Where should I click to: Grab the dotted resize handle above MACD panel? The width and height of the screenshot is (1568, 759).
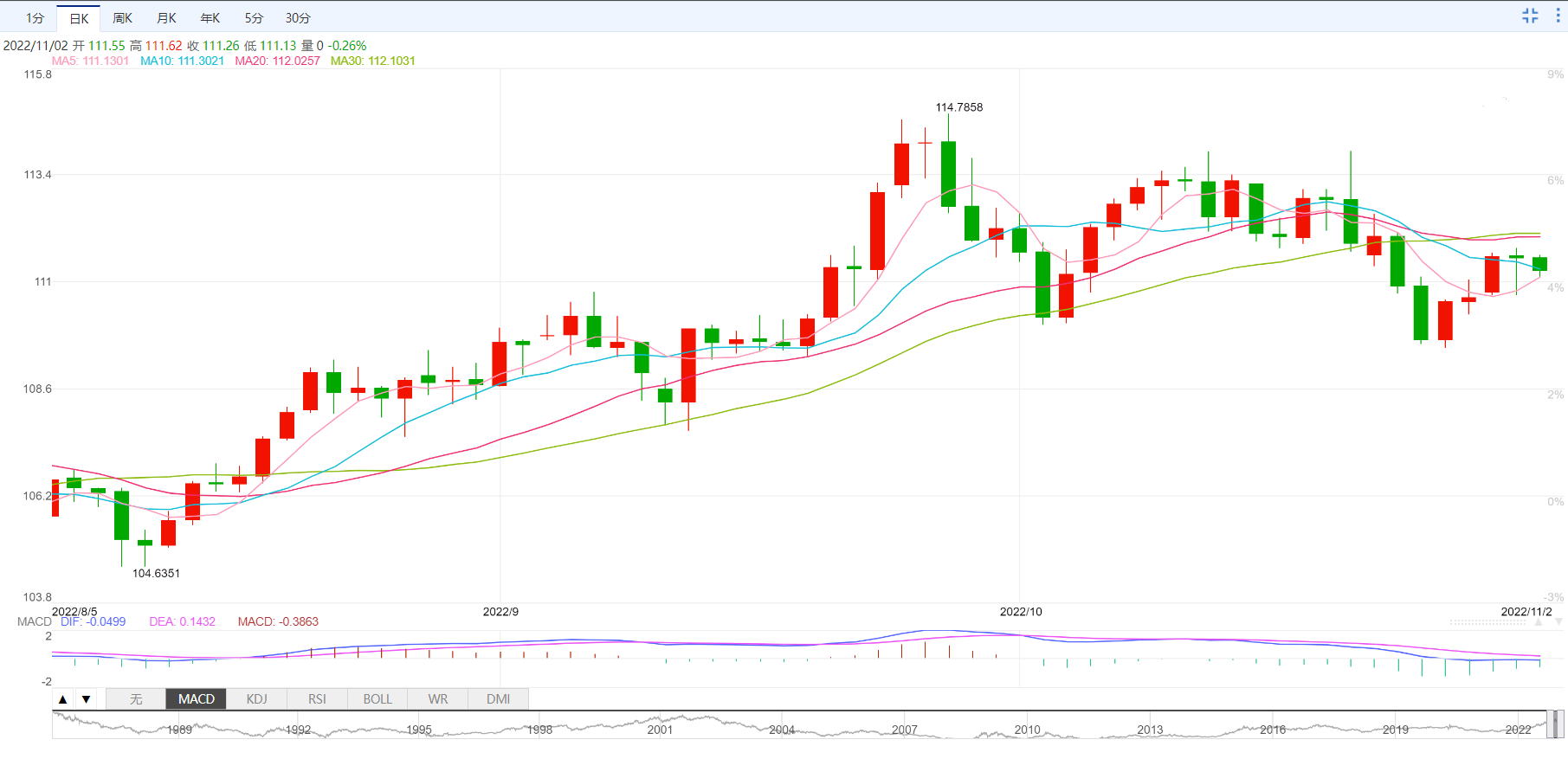click(1487, 622)
